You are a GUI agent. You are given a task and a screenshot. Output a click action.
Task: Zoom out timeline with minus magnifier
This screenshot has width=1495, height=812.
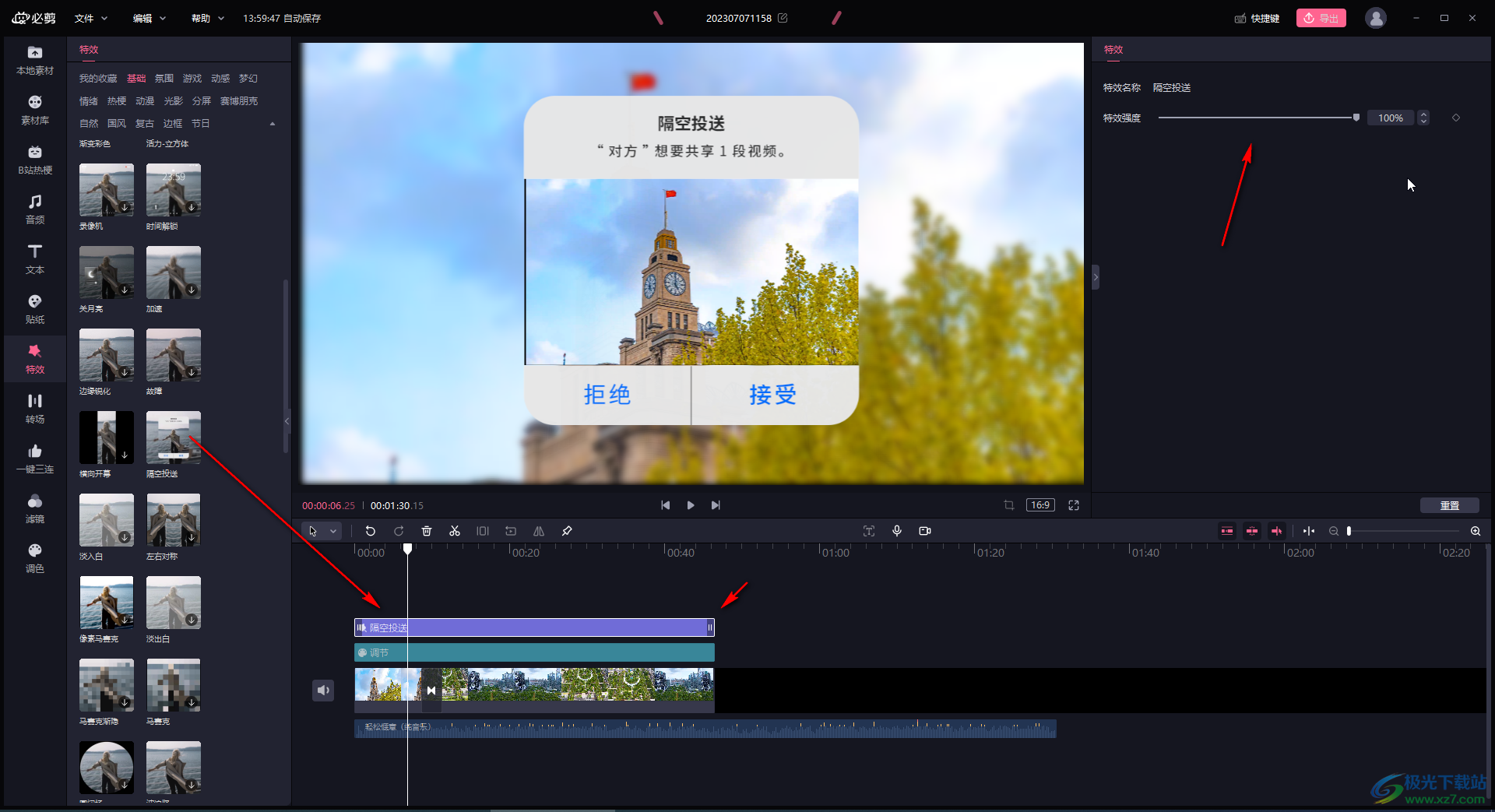click(x=1334, y=531)
